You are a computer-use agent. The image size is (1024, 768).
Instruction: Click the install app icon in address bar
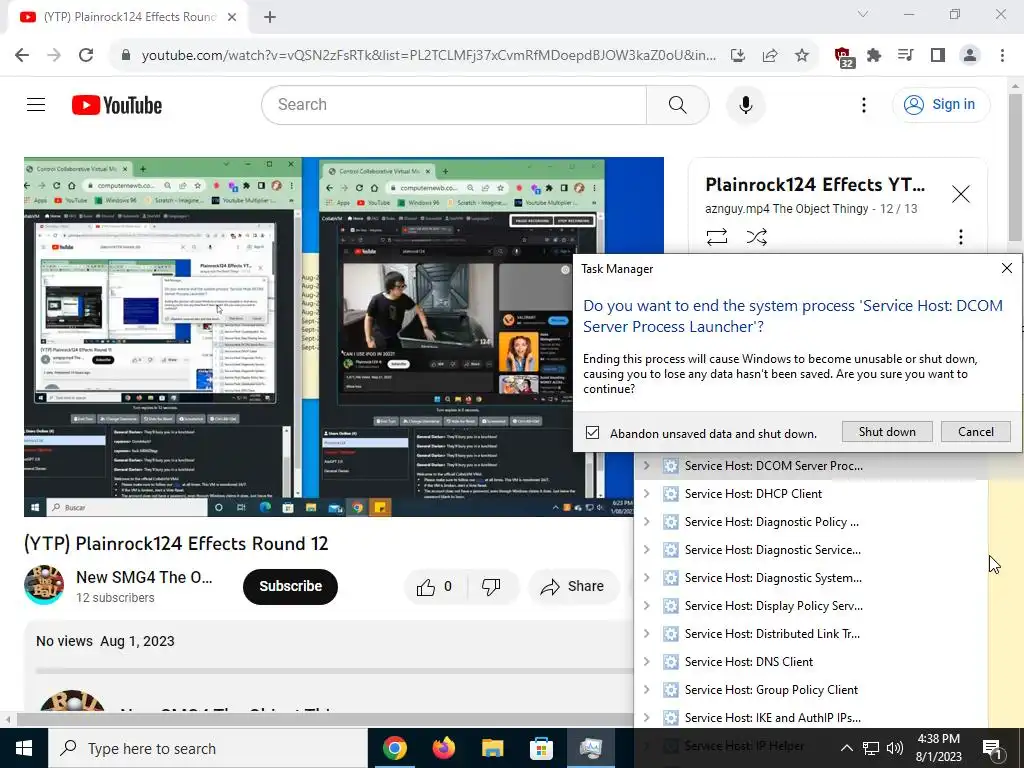pyautogui.click(x=738, y=56)
